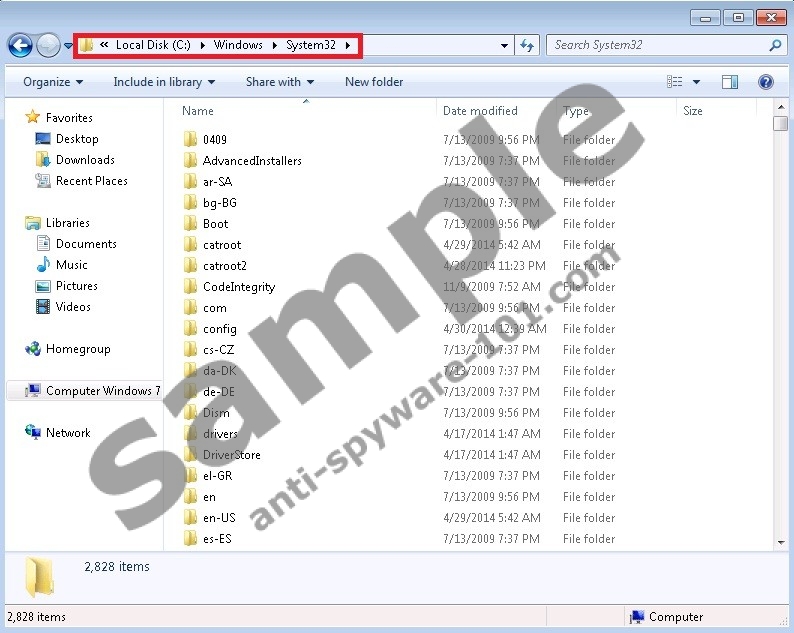Click the catroot folder icon
Viewport: 794px width, 633px height.
point(190,245)
